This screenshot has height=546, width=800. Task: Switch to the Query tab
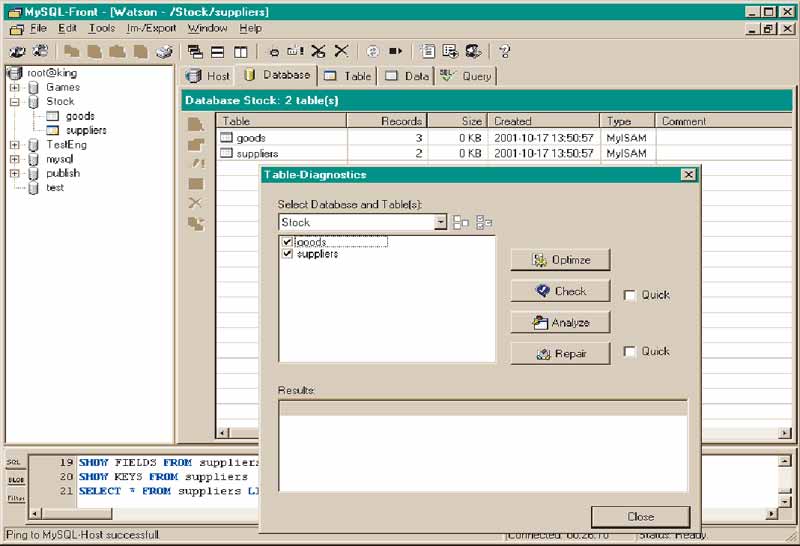(x=466, y=76)
